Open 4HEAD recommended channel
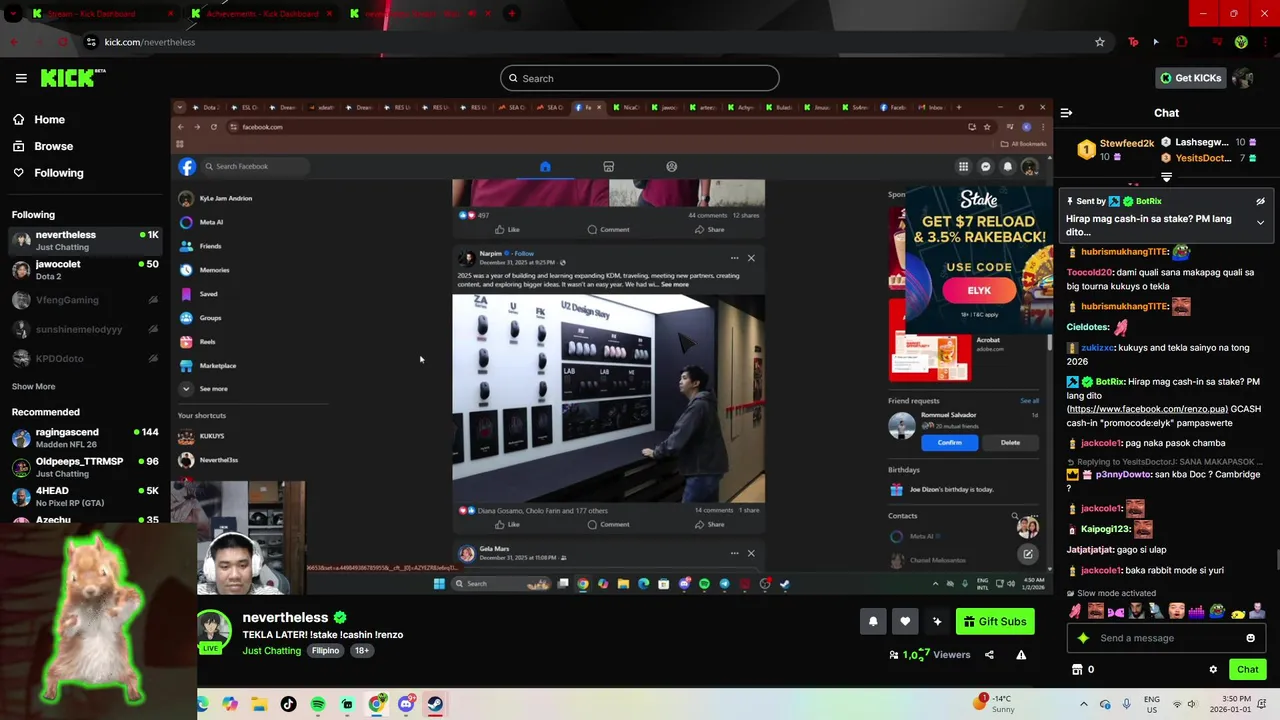This screenshot has width=1280, height=720. pos(85,497)
